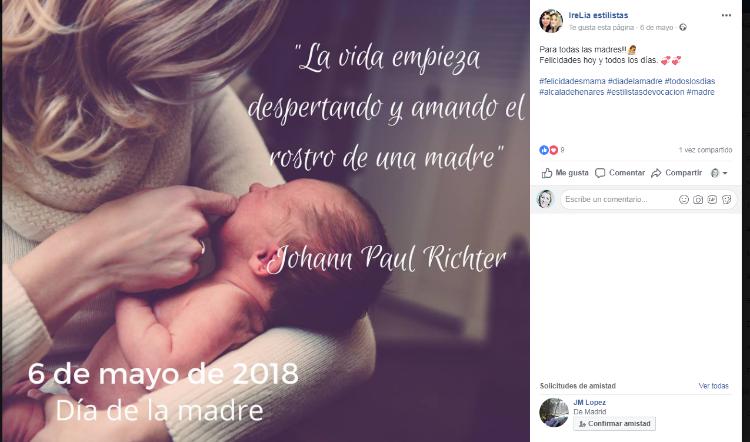
Task: Open the IreLia estilistas profile picture
Action: pyautogui.click(x=551, y=21)
